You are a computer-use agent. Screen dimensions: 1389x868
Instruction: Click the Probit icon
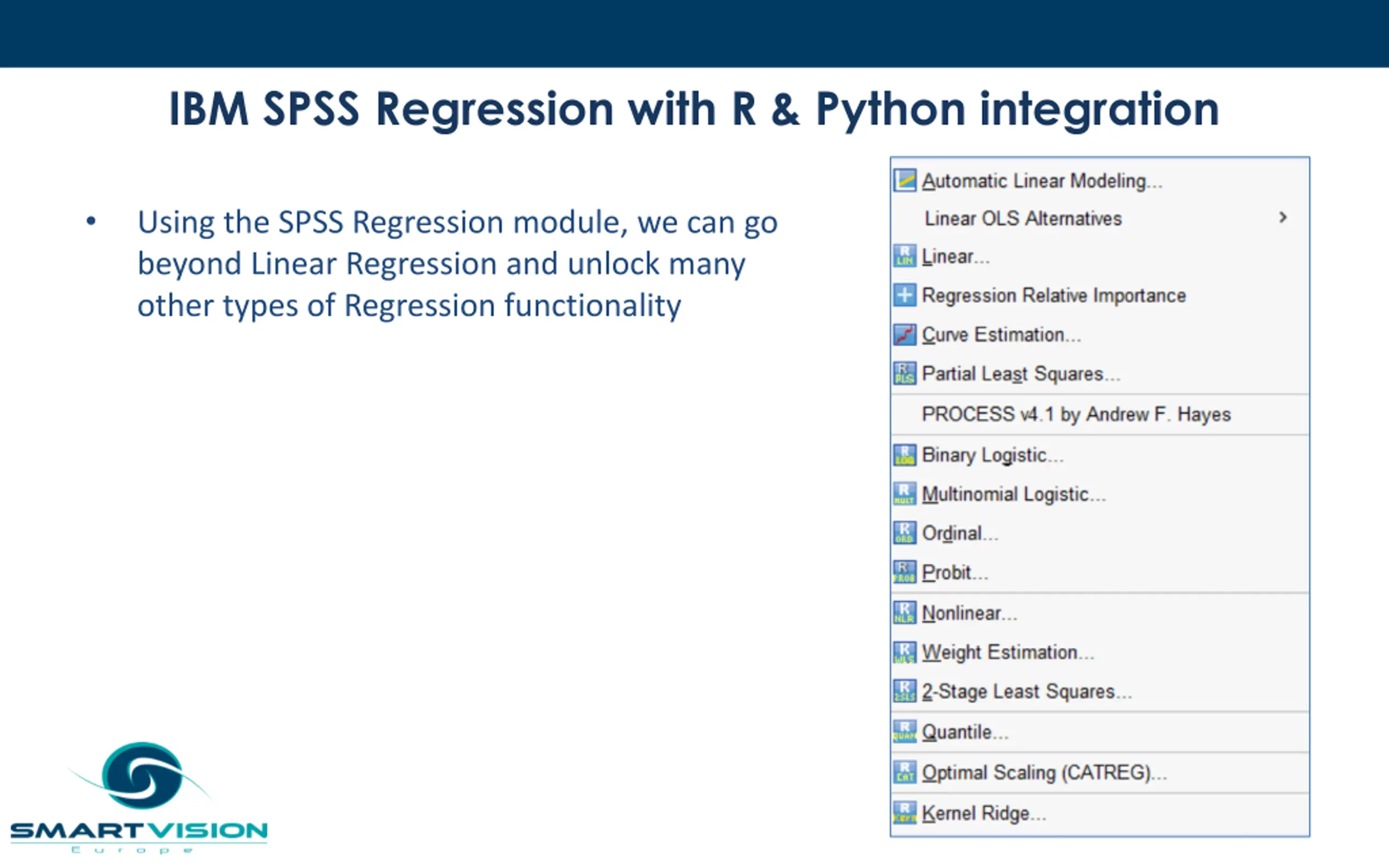click(x=904, y=572)
